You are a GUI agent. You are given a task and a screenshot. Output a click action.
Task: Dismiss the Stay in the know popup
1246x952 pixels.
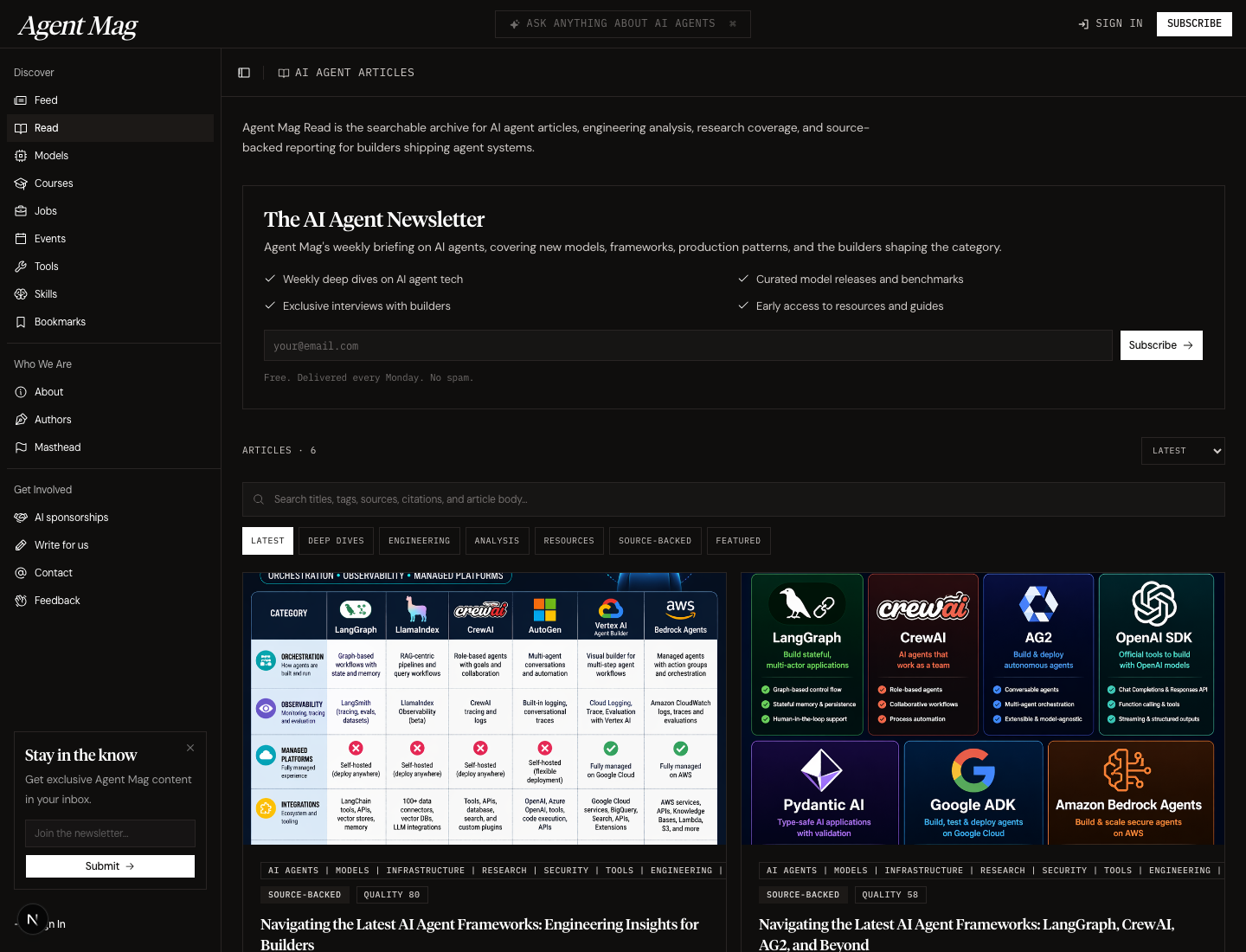190,748
